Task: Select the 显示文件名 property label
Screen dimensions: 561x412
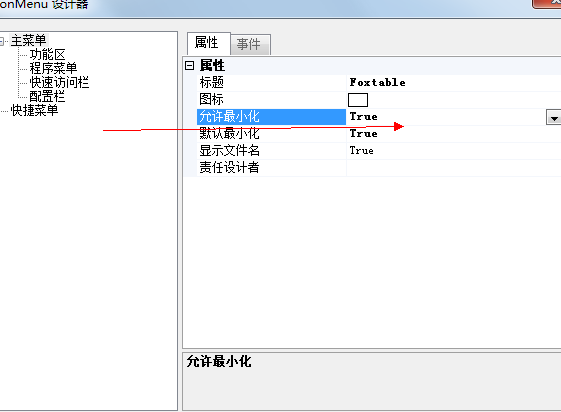Action: [229, 151]
